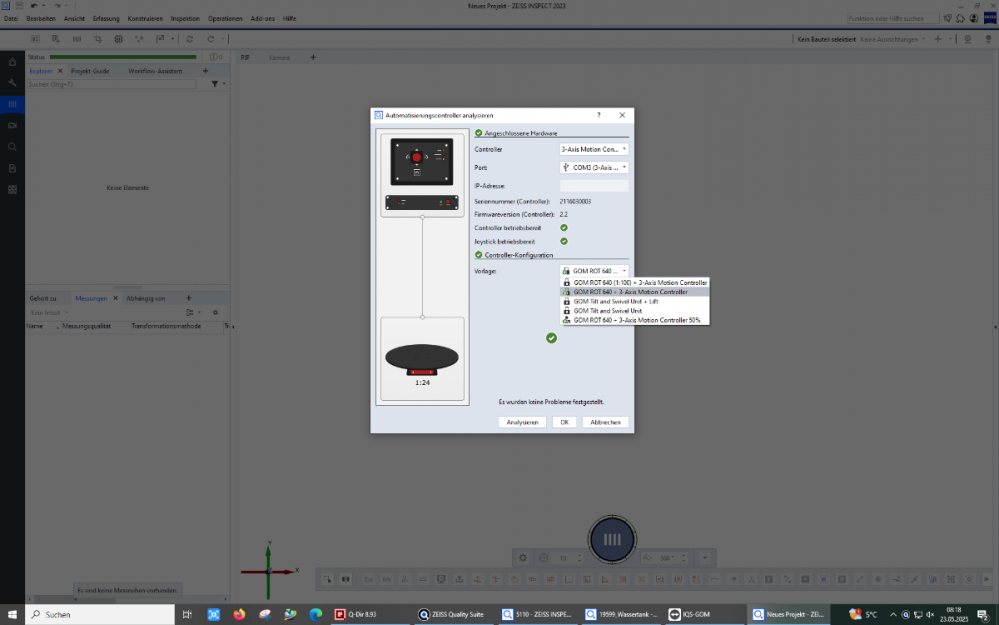999x625 pixels.
Task: Switch to the Projekt-Guide tab
Action: click(90, 72)
